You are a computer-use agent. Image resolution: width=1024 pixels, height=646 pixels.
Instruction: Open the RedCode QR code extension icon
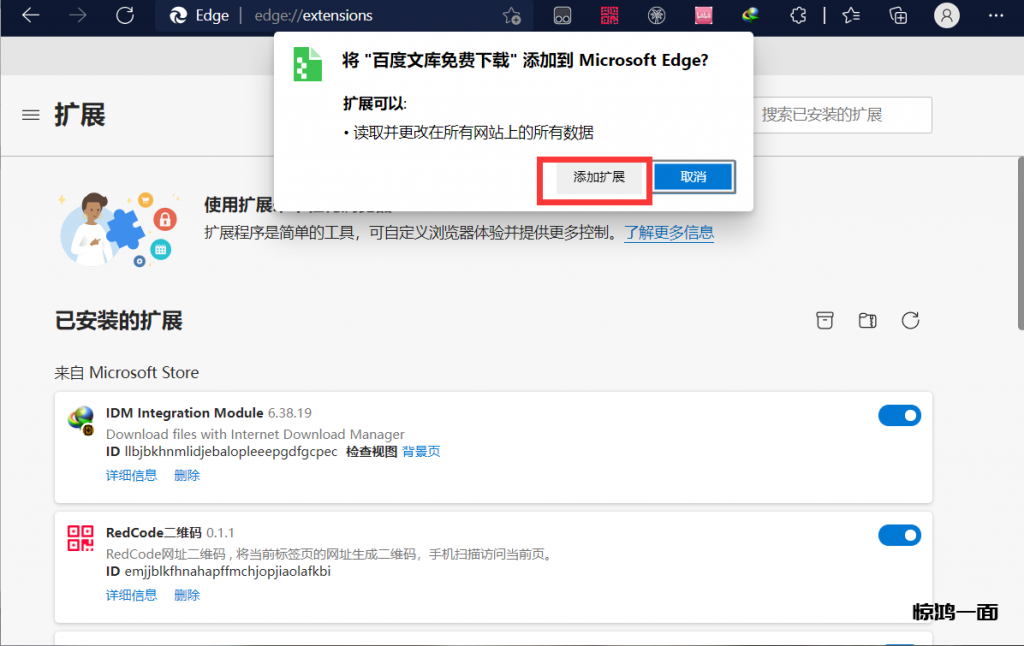pos(610,16)
